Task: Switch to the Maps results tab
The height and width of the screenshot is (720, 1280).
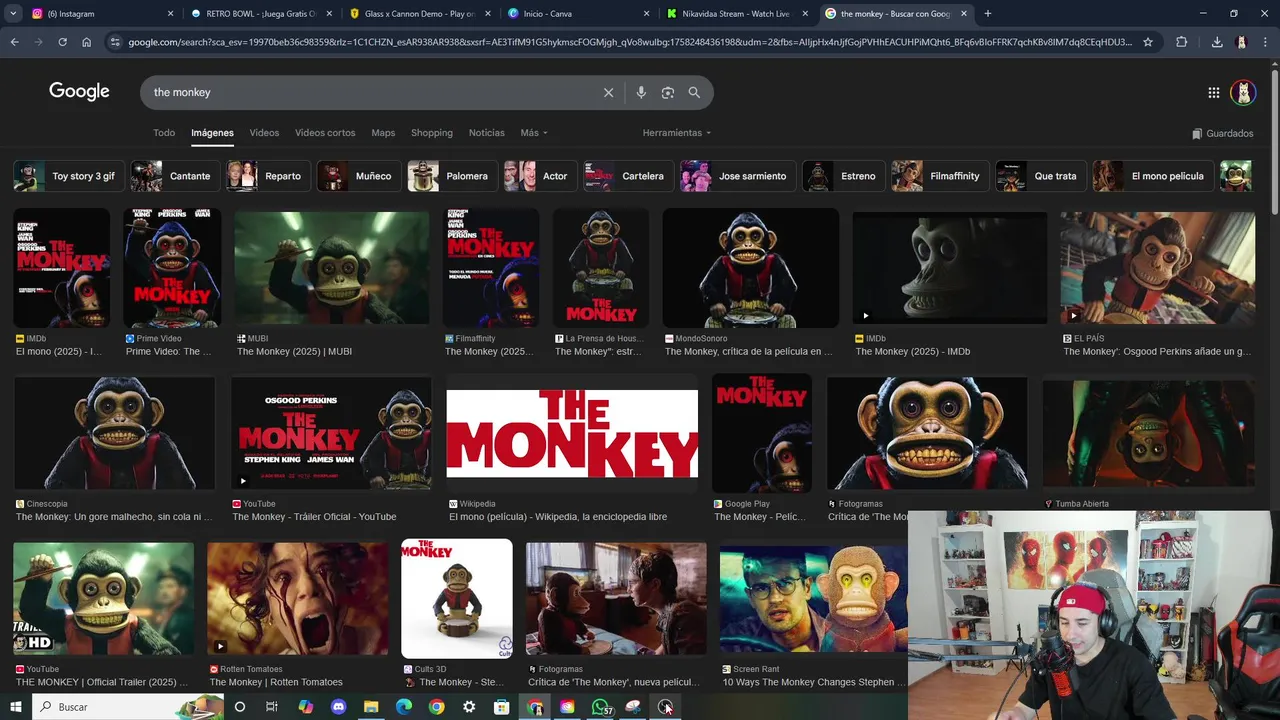Action: coord(383,133)
